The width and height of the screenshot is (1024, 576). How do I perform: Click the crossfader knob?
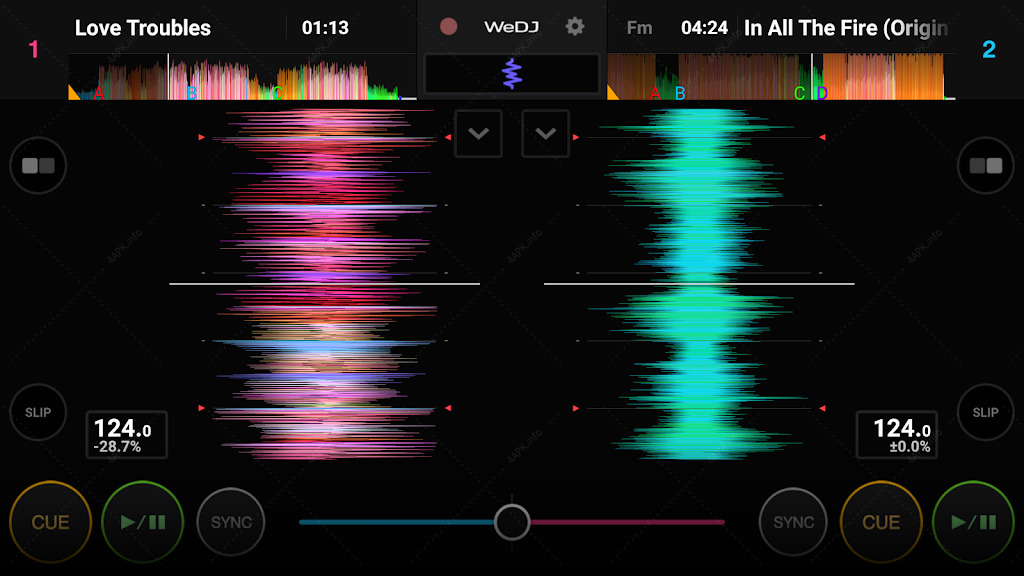click(512, 522)
